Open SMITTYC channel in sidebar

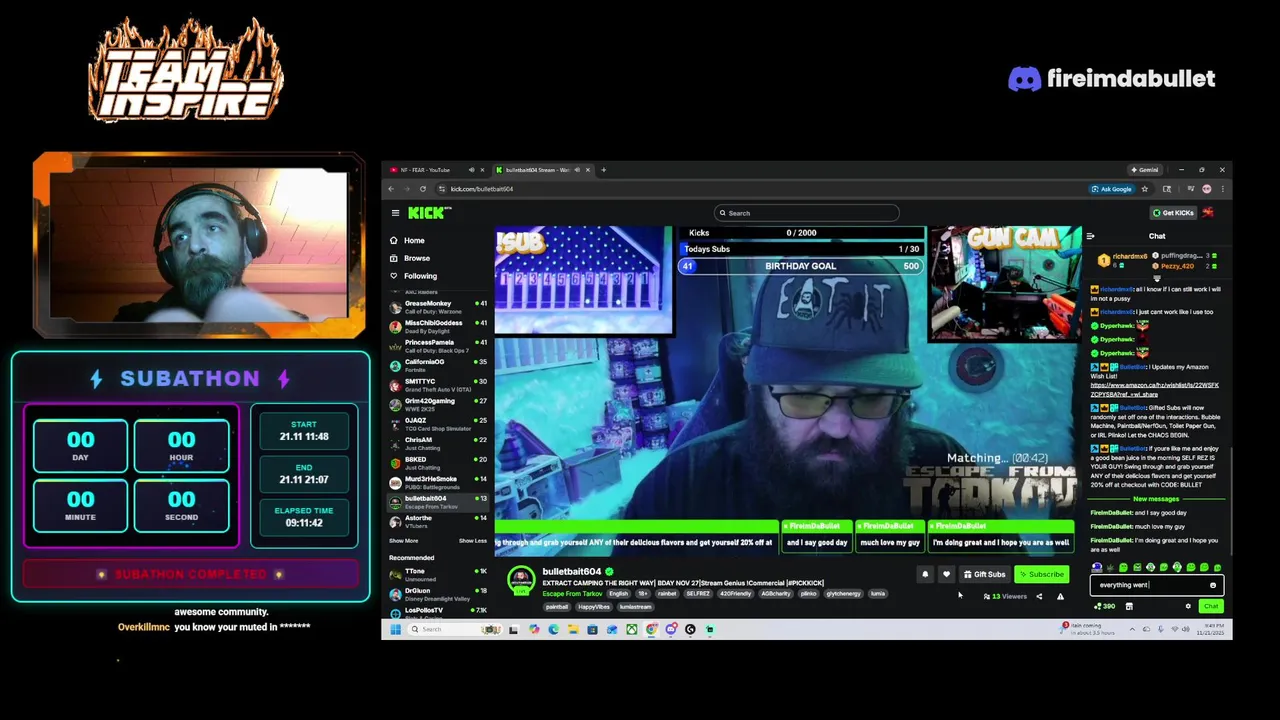click(x=438, y=385)
